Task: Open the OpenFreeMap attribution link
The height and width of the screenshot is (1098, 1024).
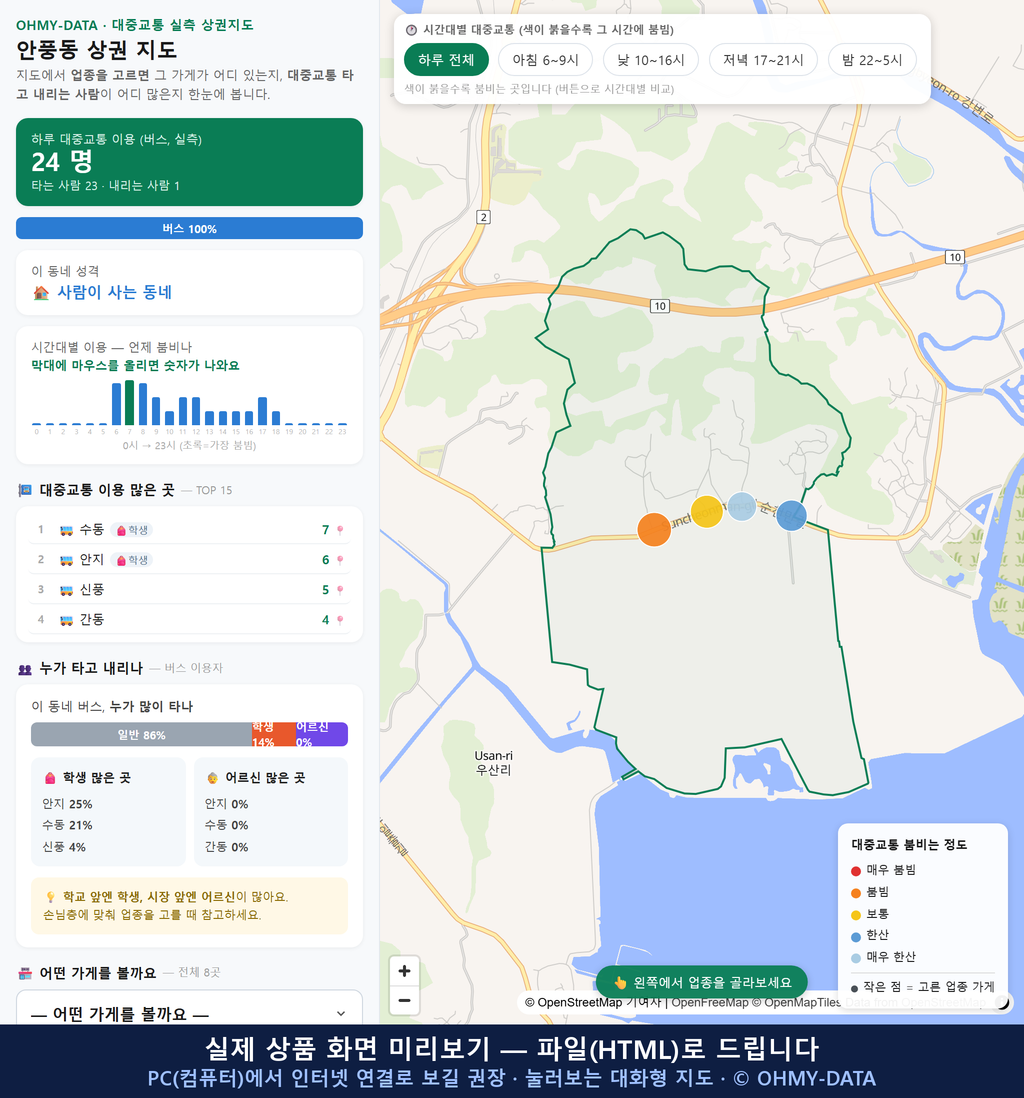Action: [x=710, y=1003]
